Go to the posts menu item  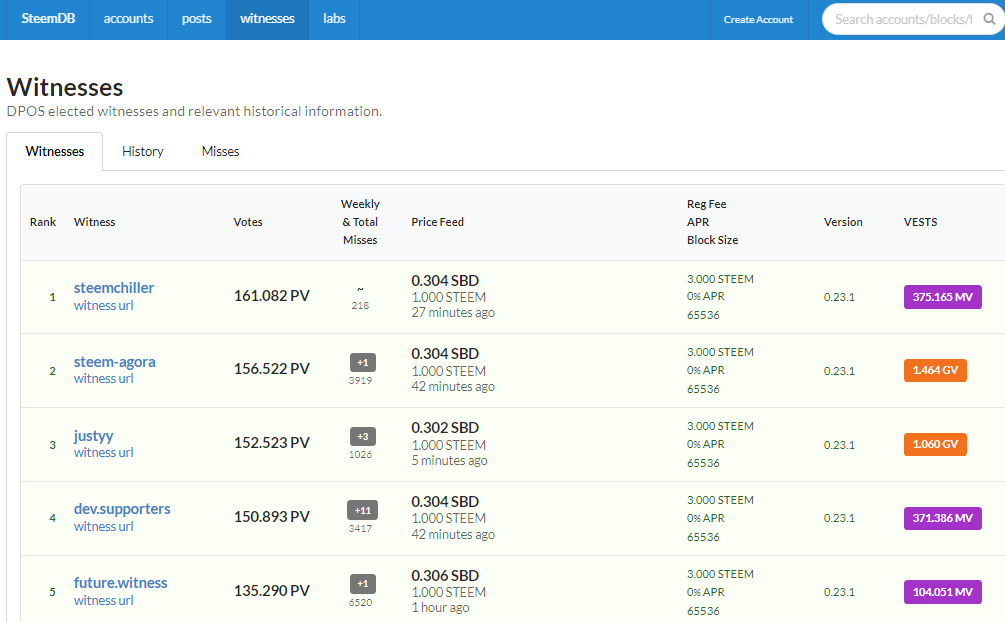click(x=196, y=19)
